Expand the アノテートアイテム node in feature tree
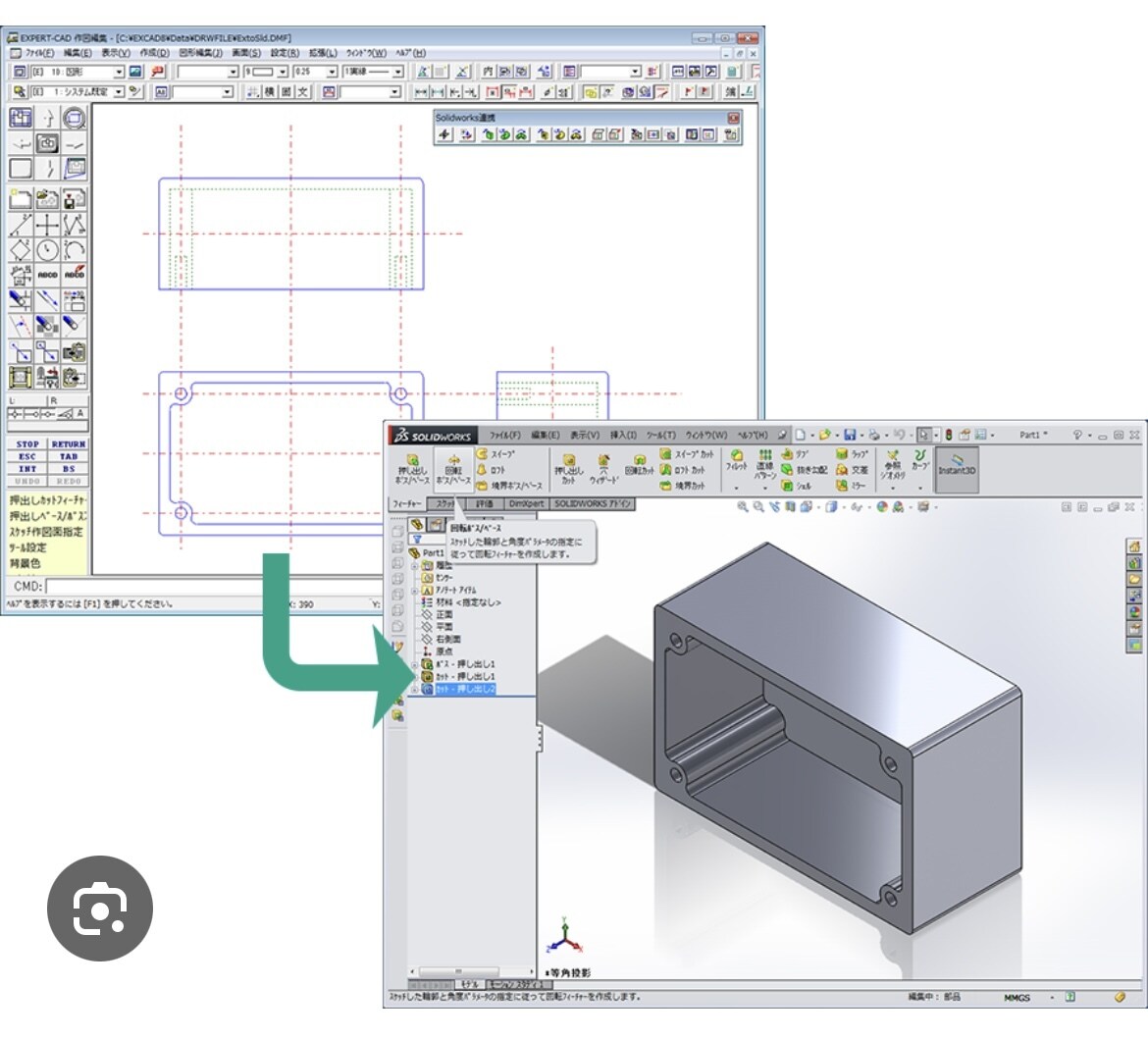This screenshot has height=1040, width=1148. pyautogui.click(x=414, y=590)
